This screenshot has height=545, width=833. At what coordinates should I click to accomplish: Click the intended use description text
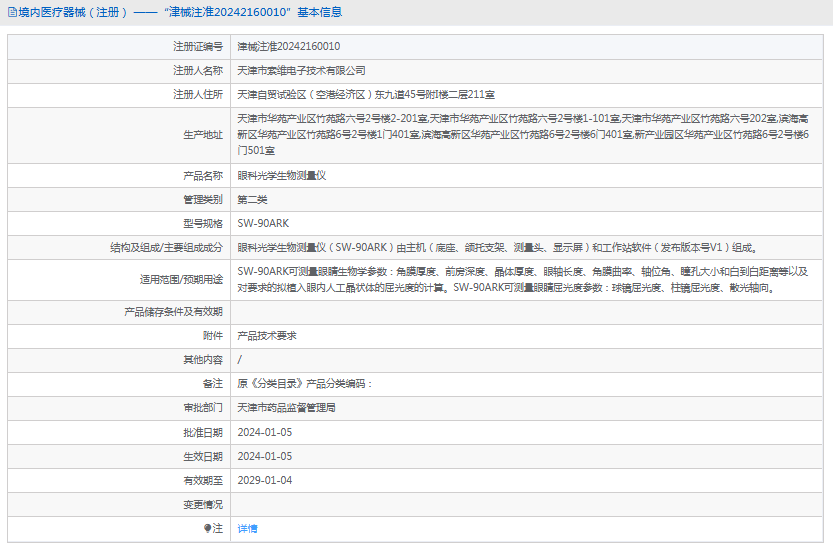pyautogui.click(x=523, y=279)
